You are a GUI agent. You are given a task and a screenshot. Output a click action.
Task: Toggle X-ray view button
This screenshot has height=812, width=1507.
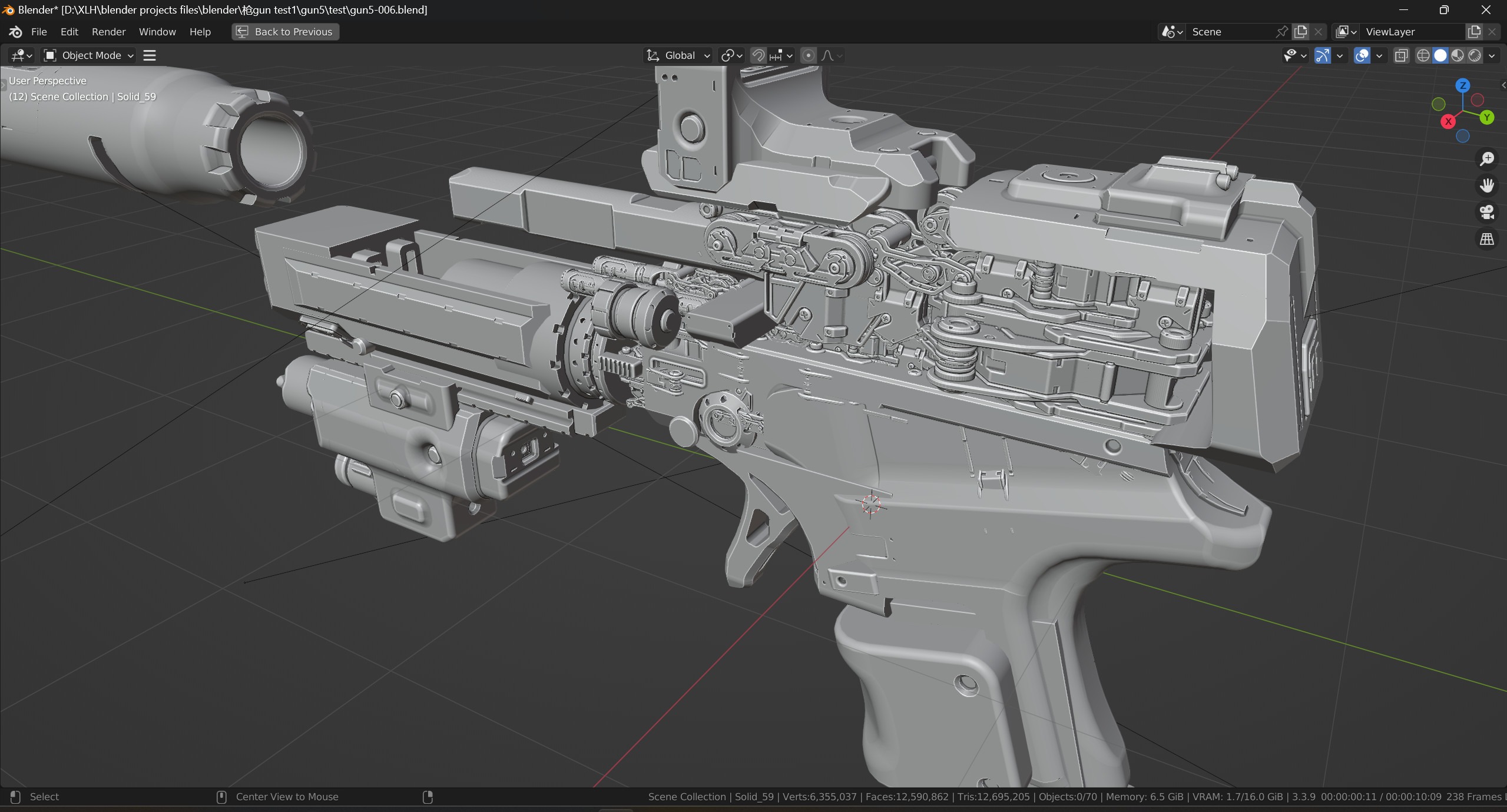coord(1401,55)
